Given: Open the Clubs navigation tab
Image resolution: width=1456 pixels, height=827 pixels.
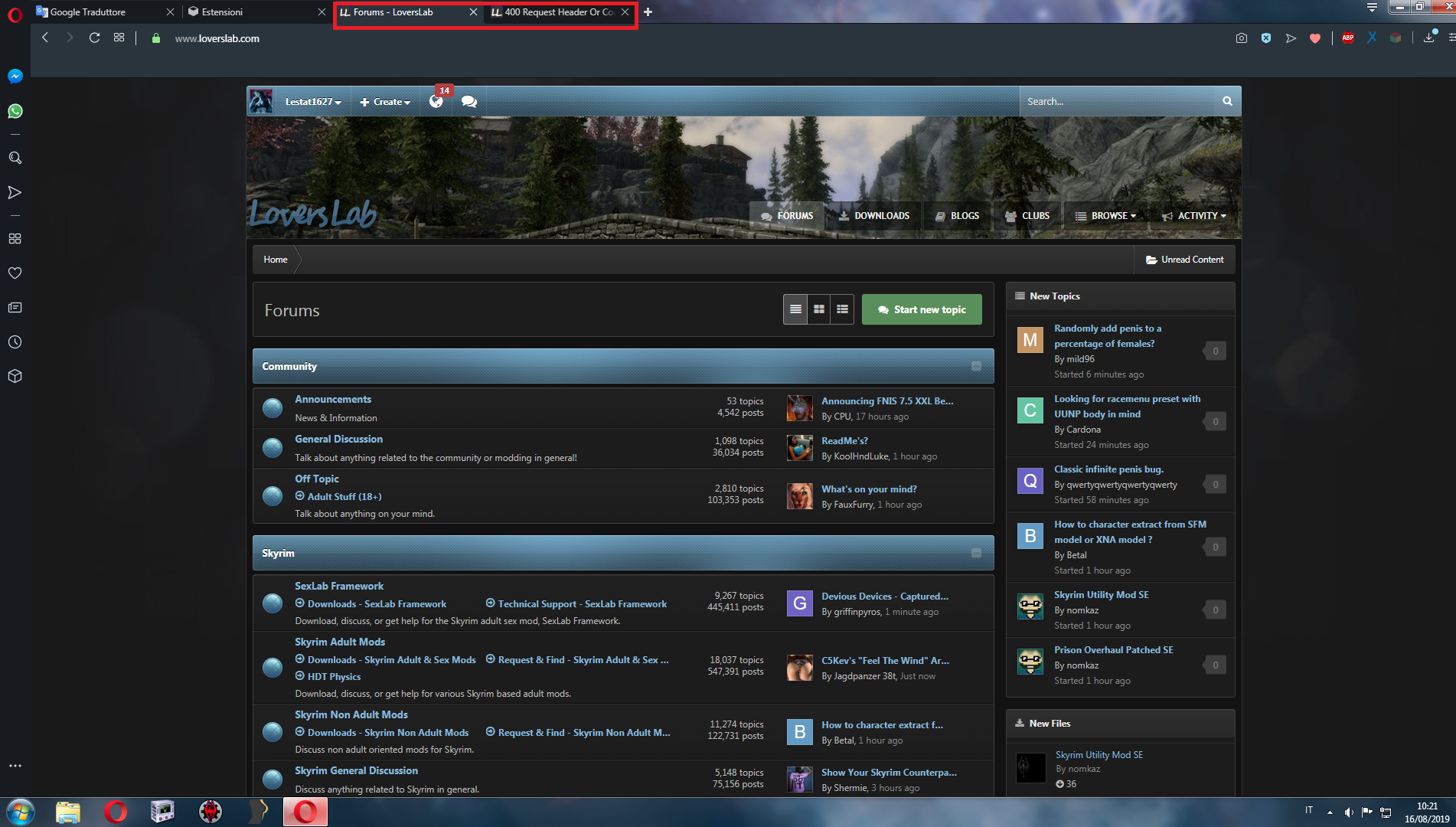Looking at the screenshot, I should (1027, 216).
